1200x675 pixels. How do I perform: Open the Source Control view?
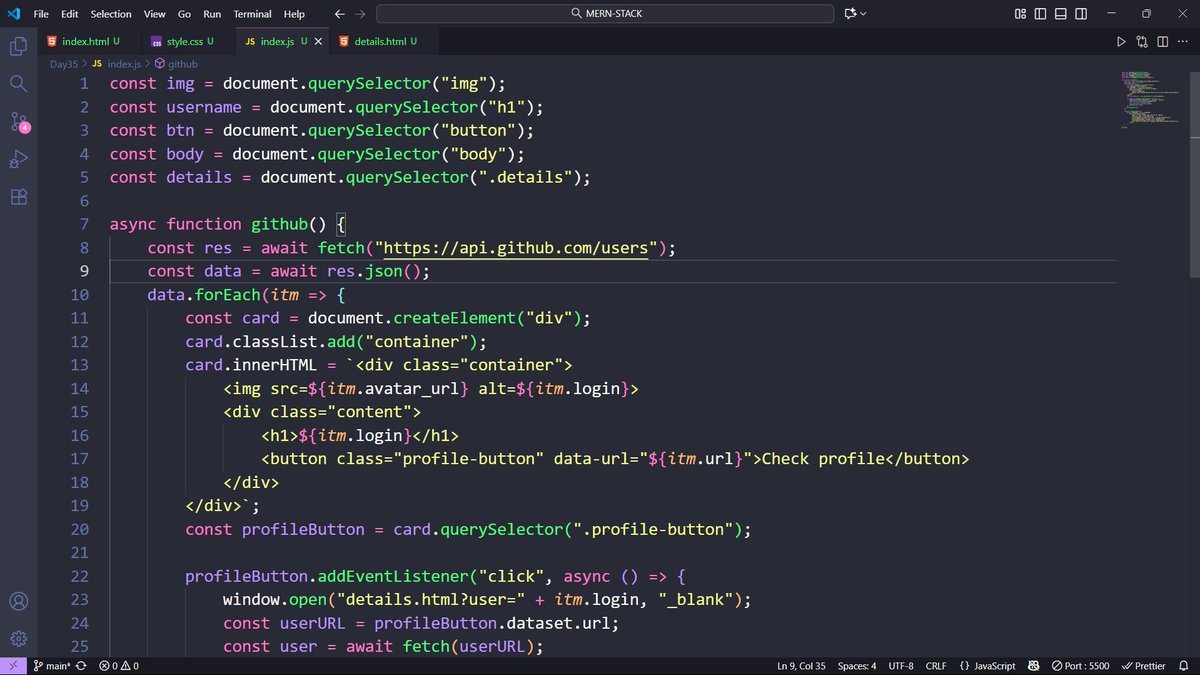click(19, 122)
